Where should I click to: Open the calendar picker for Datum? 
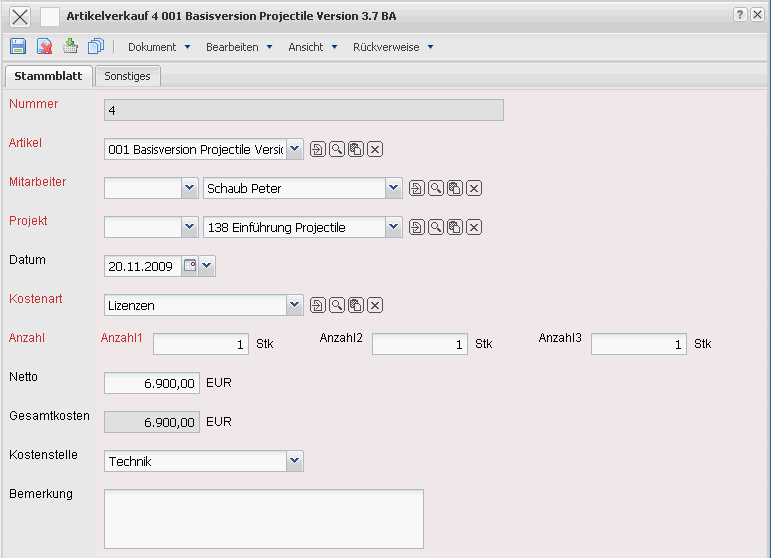(190, 266)
